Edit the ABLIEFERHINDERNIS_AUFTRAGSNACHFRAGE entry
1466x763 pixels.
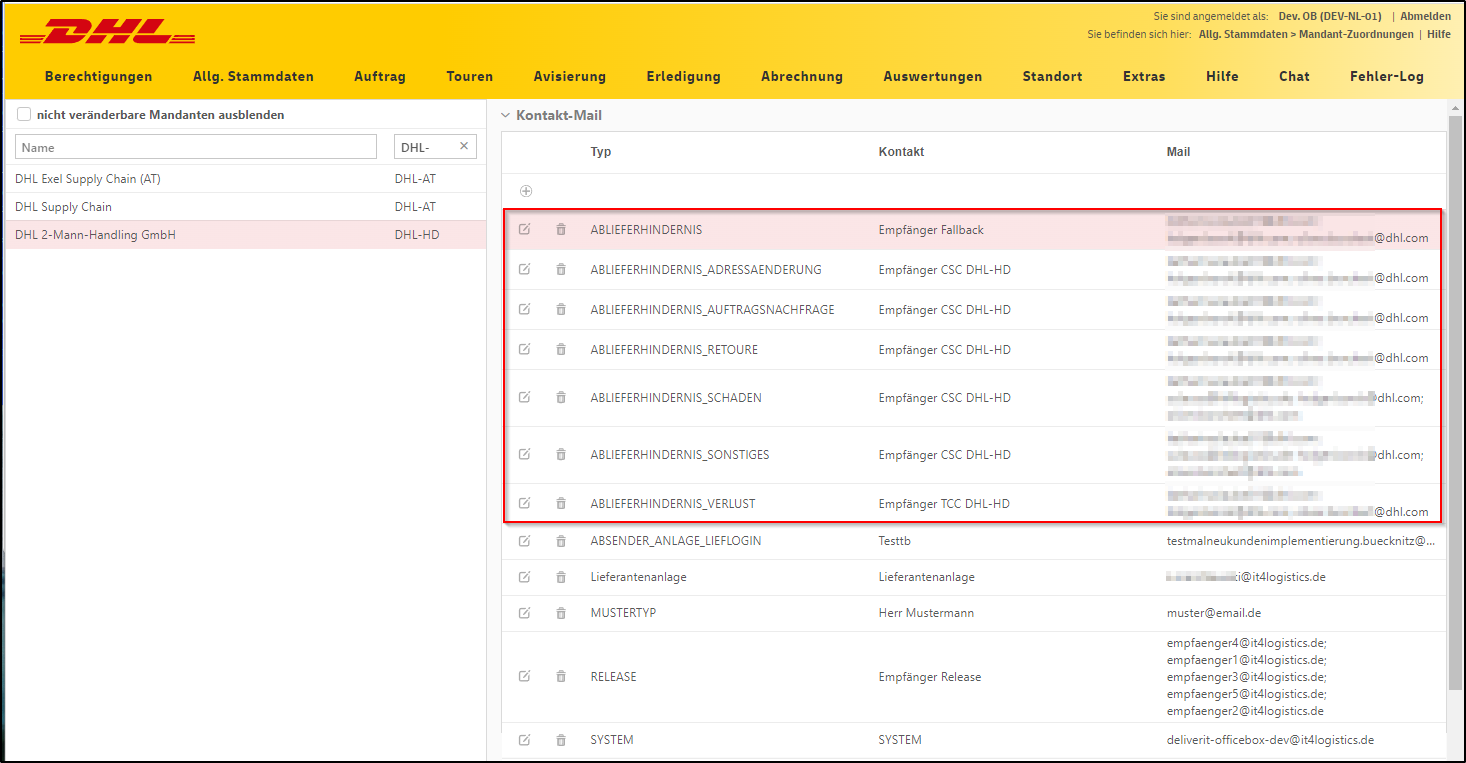pyautogui.click(x=525, y=309)
